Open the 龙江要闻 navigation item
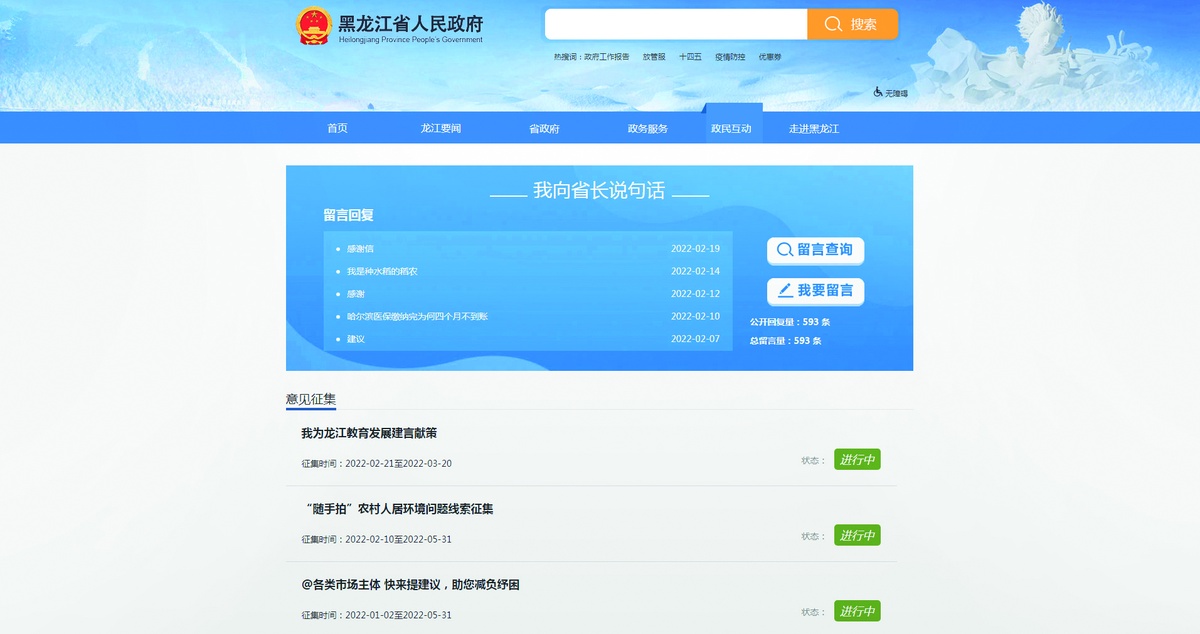 [x=441, y=128]
